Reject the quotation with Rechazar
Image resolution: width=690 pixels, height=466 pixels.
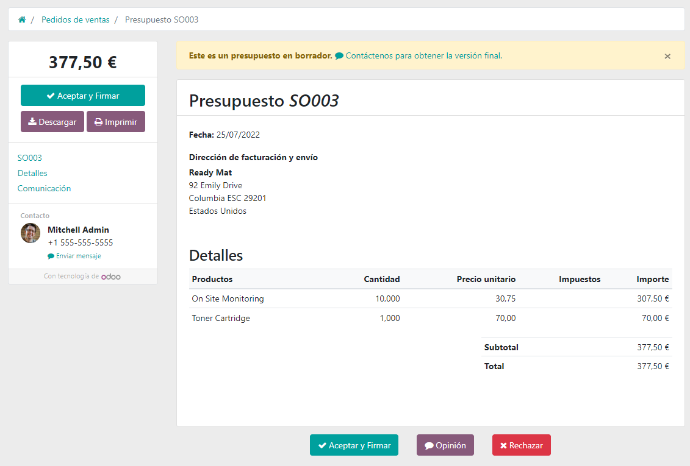pos(520,445)
